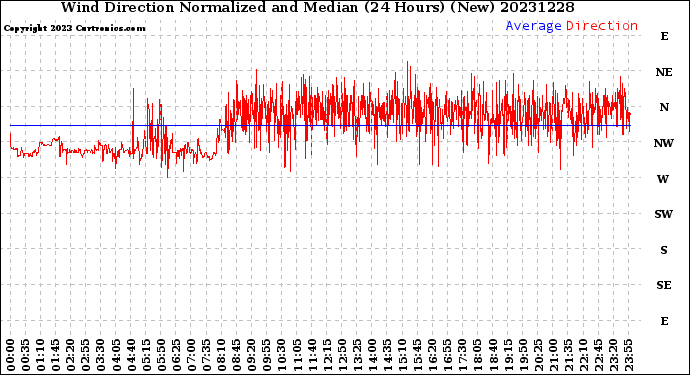Click the 21:35 time label
The image size is (690, 375).
(568, 355)
